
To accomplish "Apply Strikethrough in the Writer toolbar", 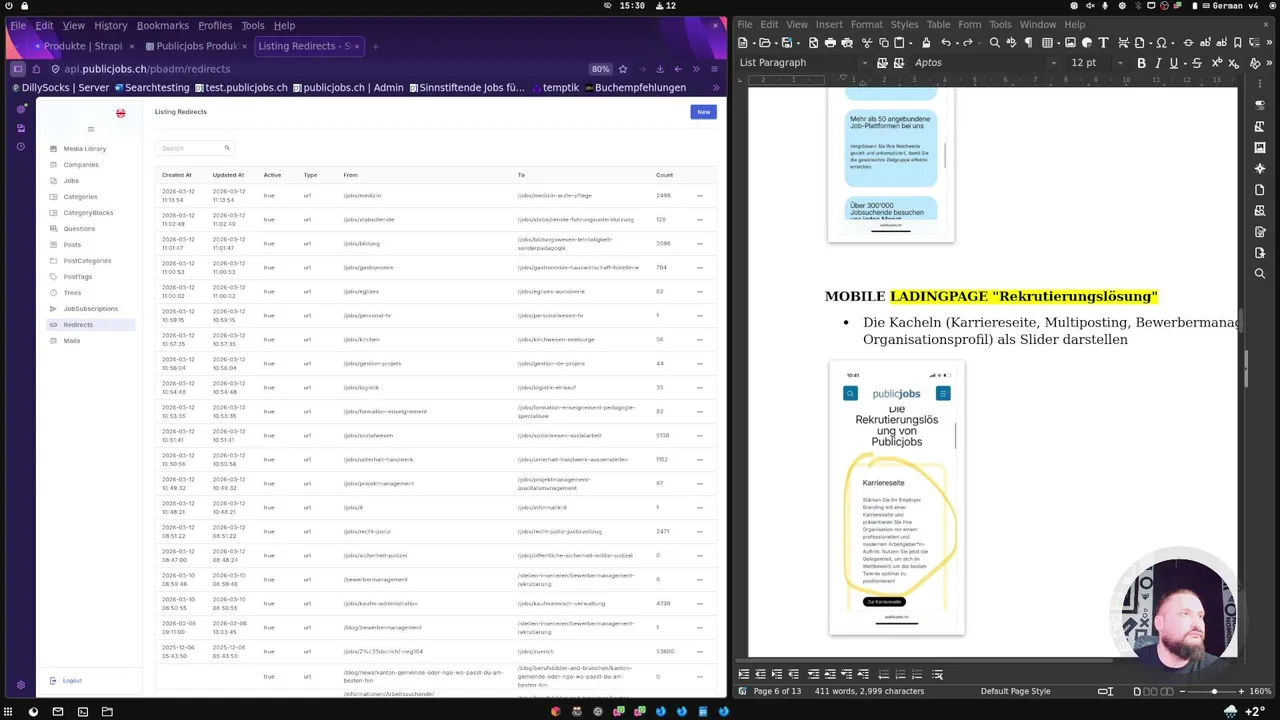I will (x=1197, y=63).
